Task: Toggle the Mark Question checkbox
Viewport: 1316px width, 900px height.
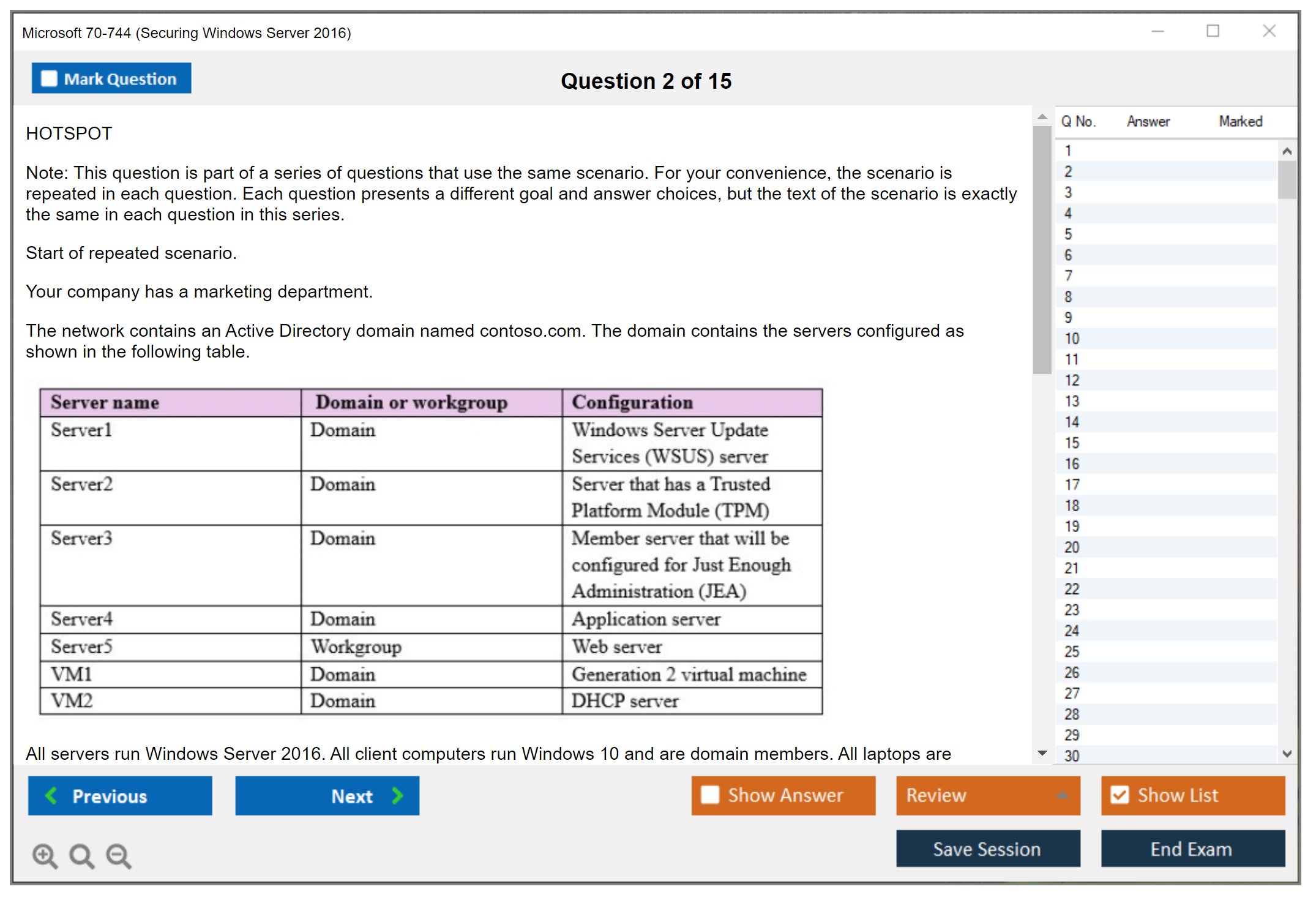Action: coord(49,78)
